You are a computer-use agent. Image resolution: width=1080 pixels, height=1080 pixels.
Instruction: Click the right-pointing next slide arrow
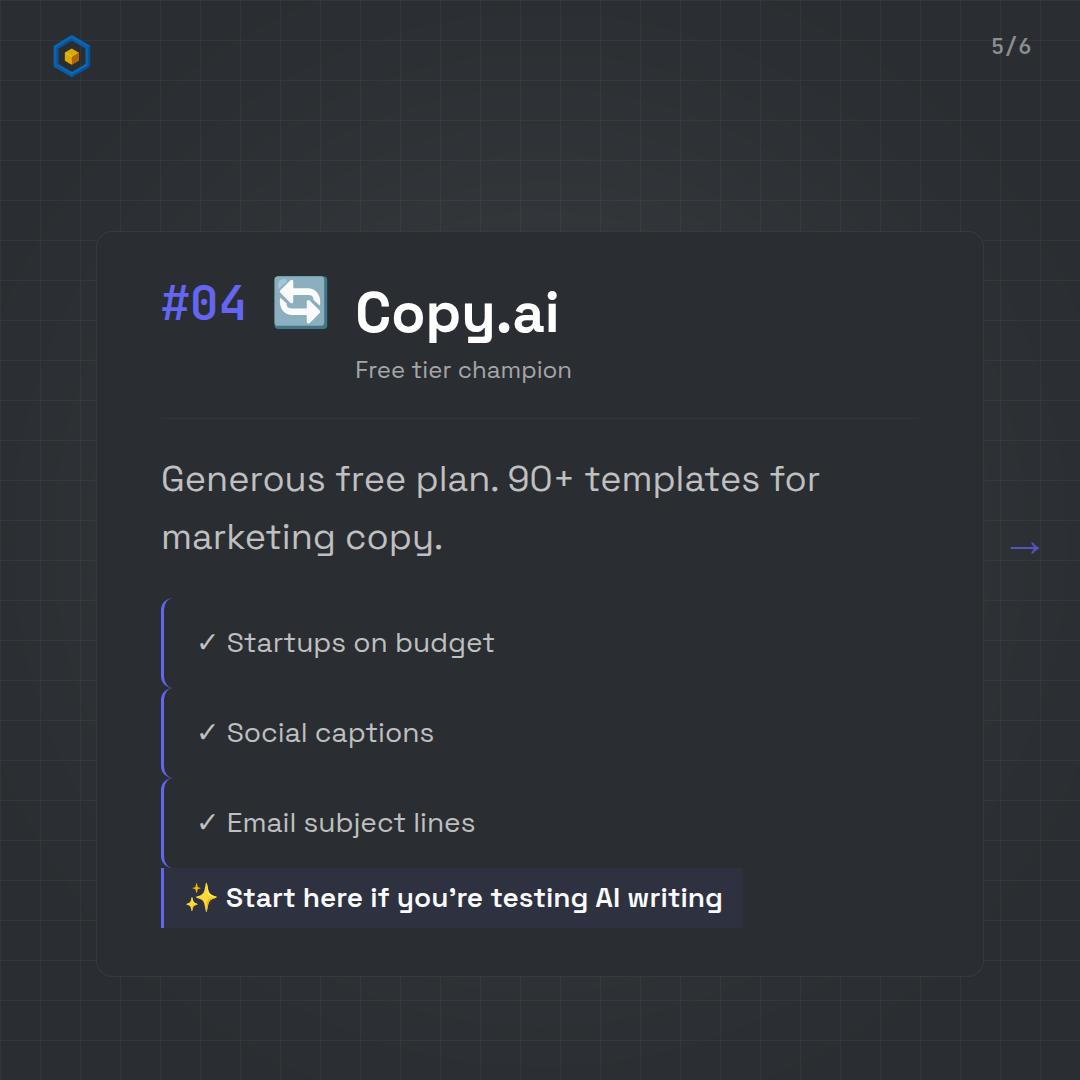(x=1024, y=547)
